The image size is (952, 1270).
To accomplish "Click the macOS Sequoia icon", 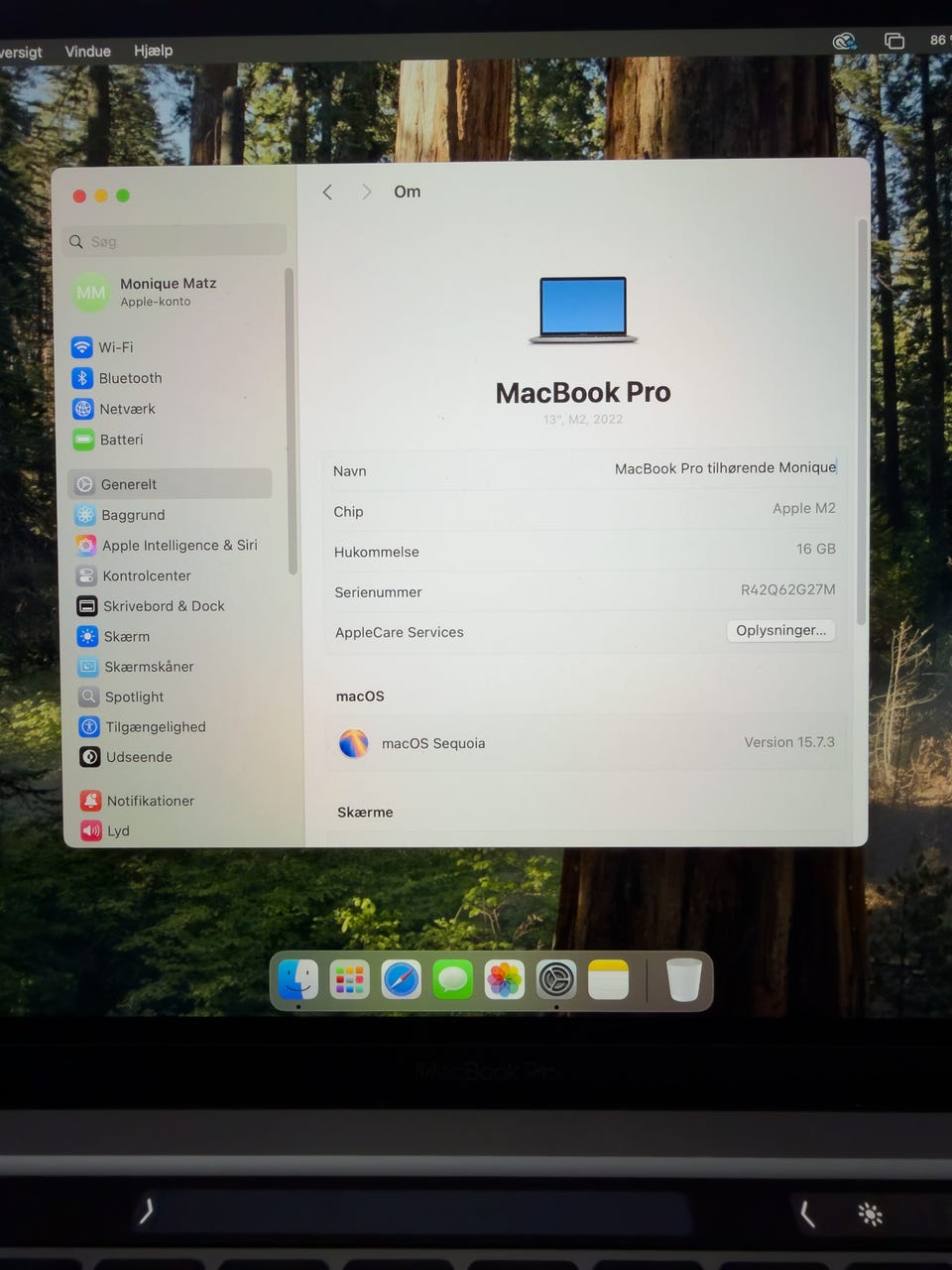I will 354,743.
